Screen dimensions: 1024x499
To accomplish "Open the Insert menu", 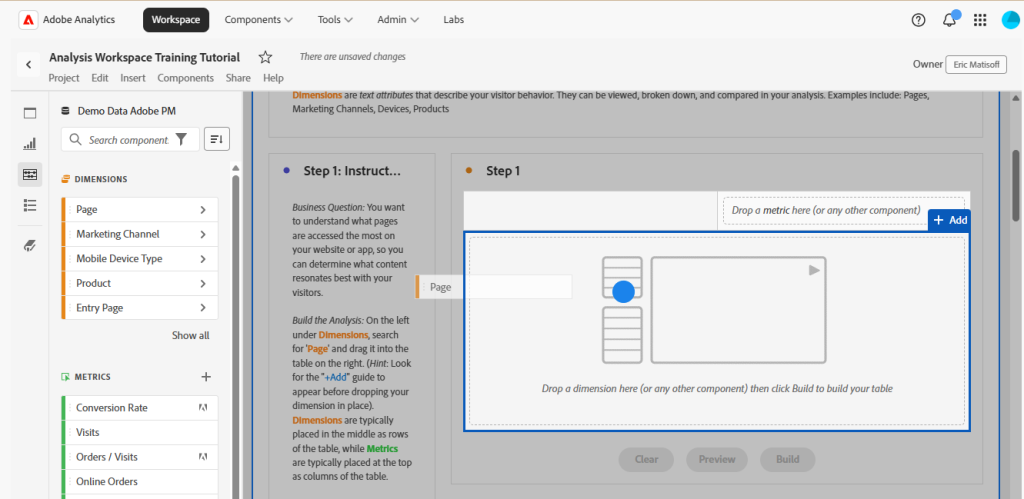I will 133,78.
